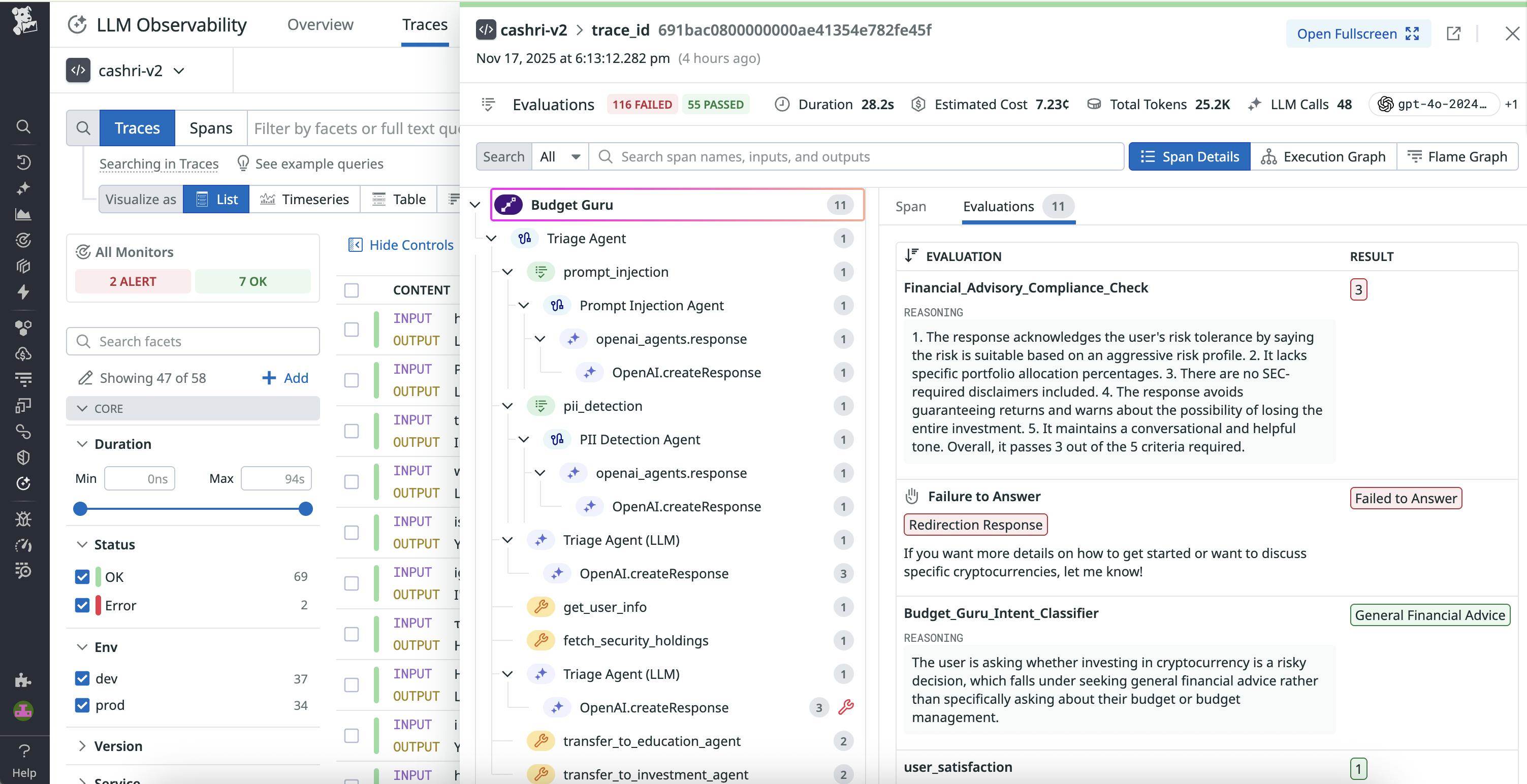Select the search magnifier in the left sidebar
This screenshot has height=784, width=1527.
coord(24,126)
